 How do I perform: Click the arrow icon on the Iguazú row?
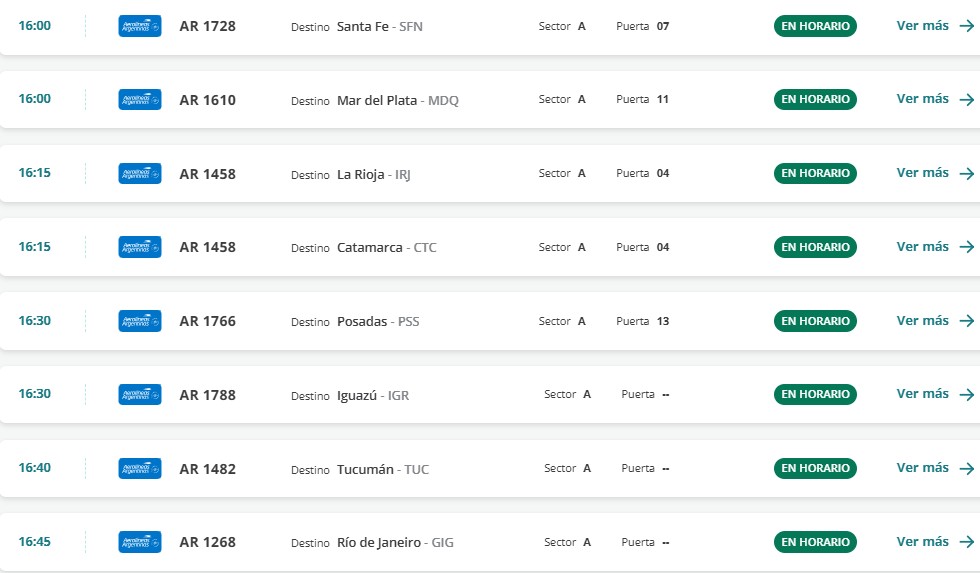click(x=966, y=395)
